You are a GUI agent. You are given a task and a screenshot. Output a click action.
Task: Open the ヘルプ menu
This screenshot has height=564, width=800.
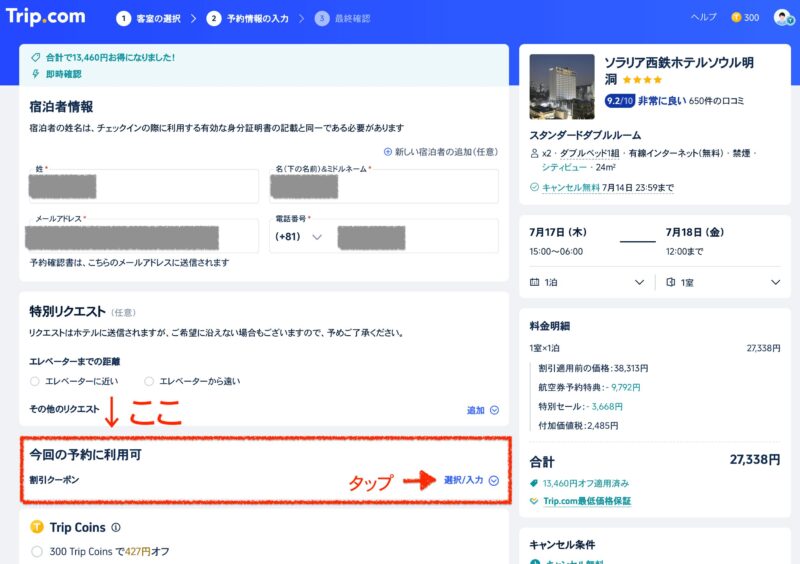coord(704,17)
